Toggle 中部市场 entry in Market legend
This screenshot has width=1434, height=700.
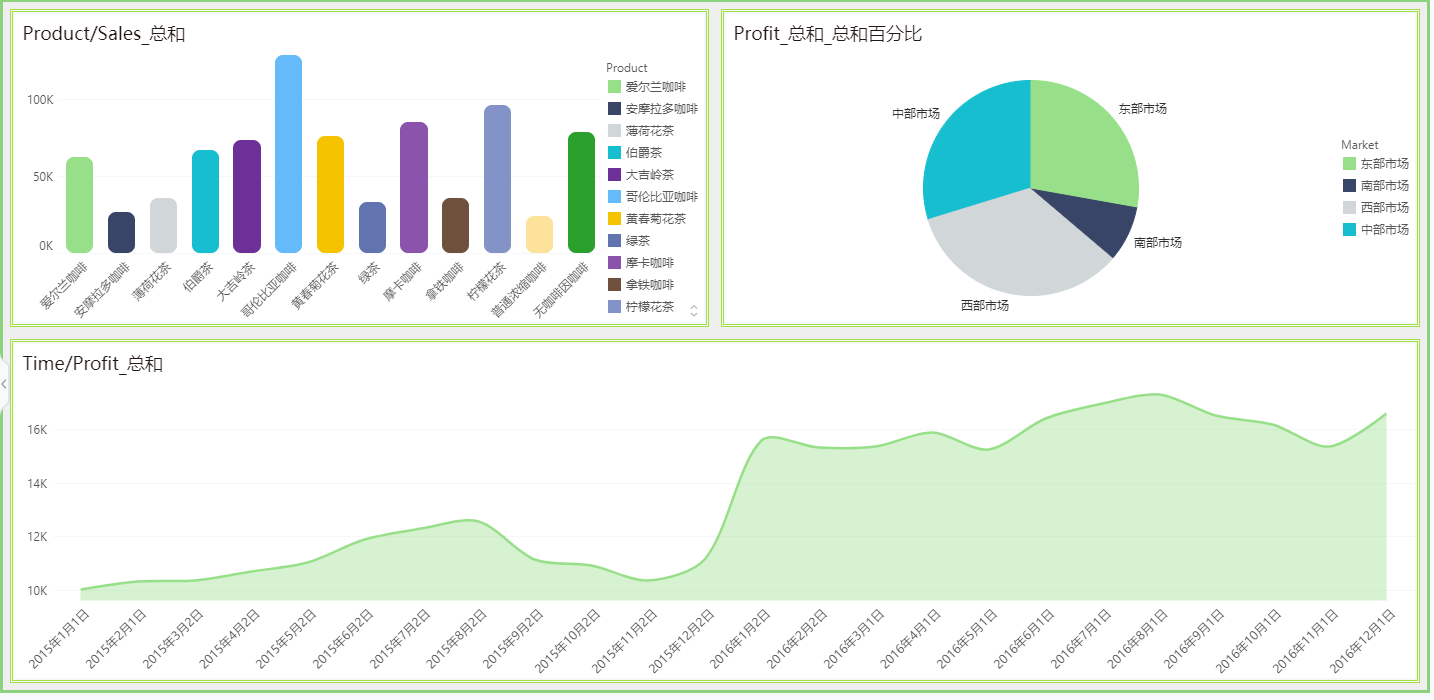click(1384, 230)
